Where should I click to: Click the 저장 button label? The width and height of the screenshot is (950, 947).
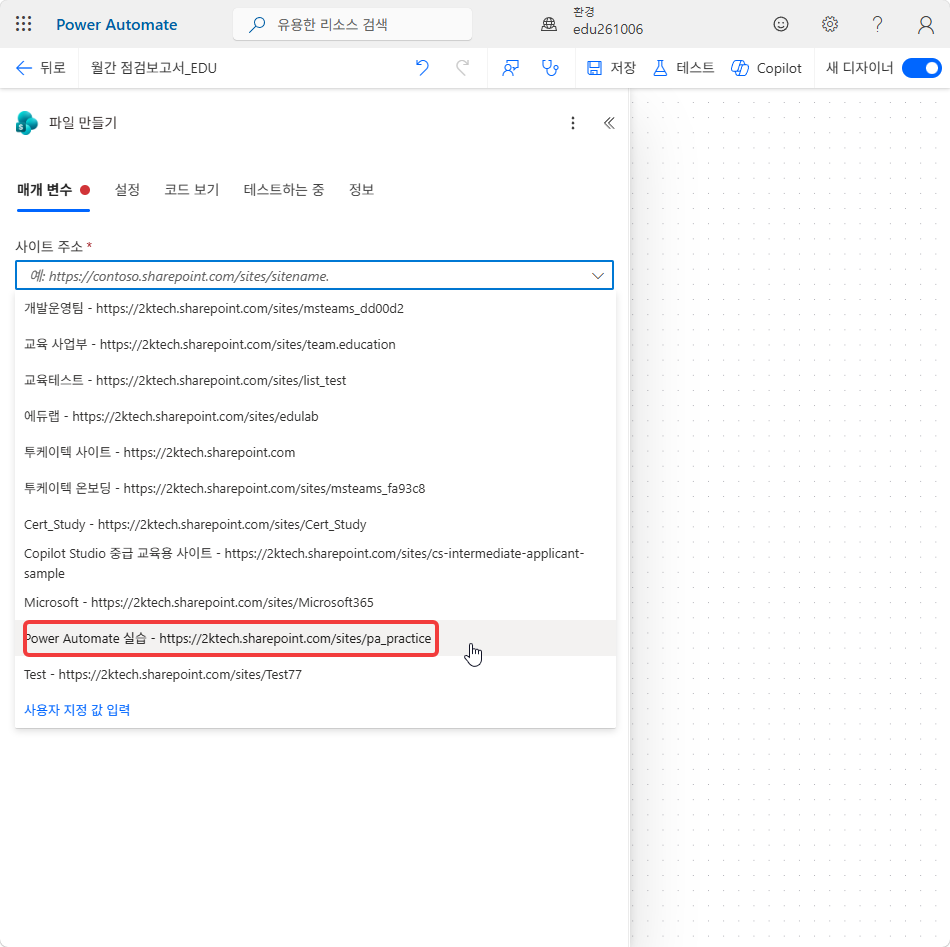623,68
